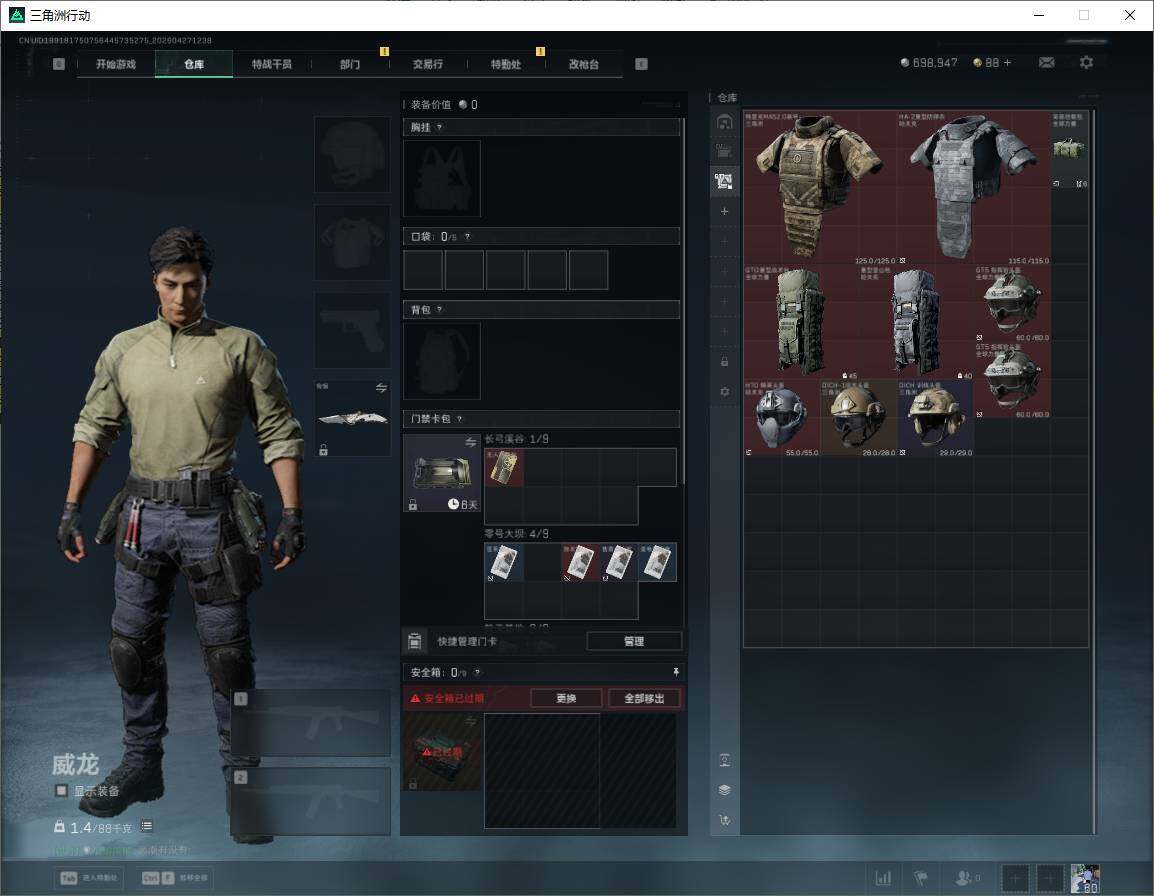Click the help icon next to 口袋
The image size is (1154, 896).
click(x=467, y=236)
